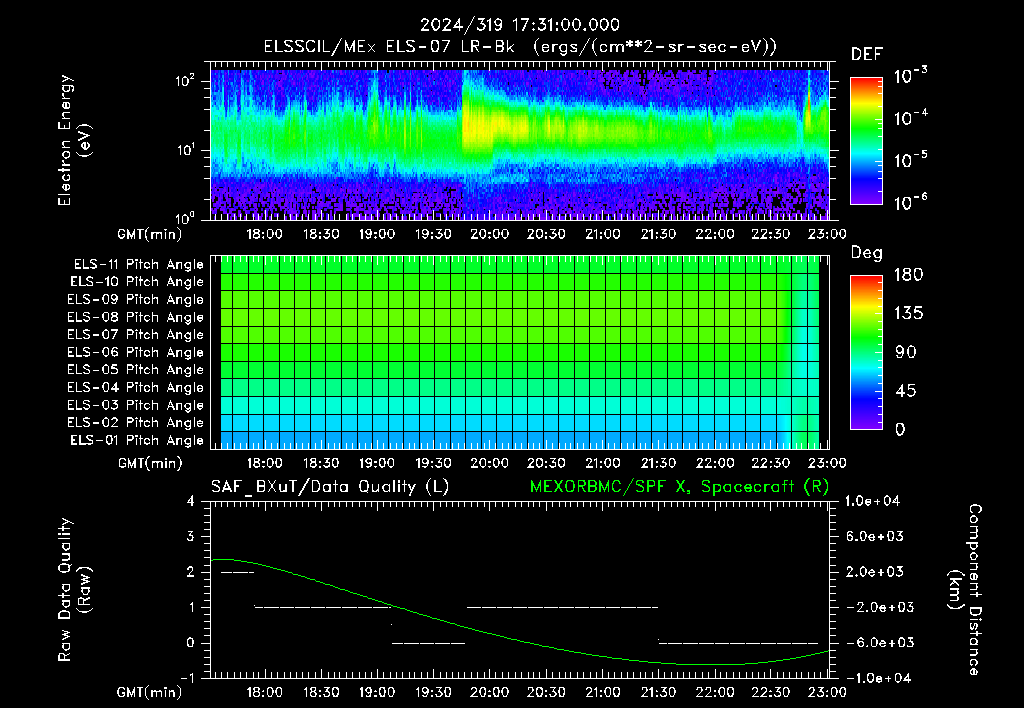Click GMT(min) label under pitch angle panel

(x=150, y=463)
